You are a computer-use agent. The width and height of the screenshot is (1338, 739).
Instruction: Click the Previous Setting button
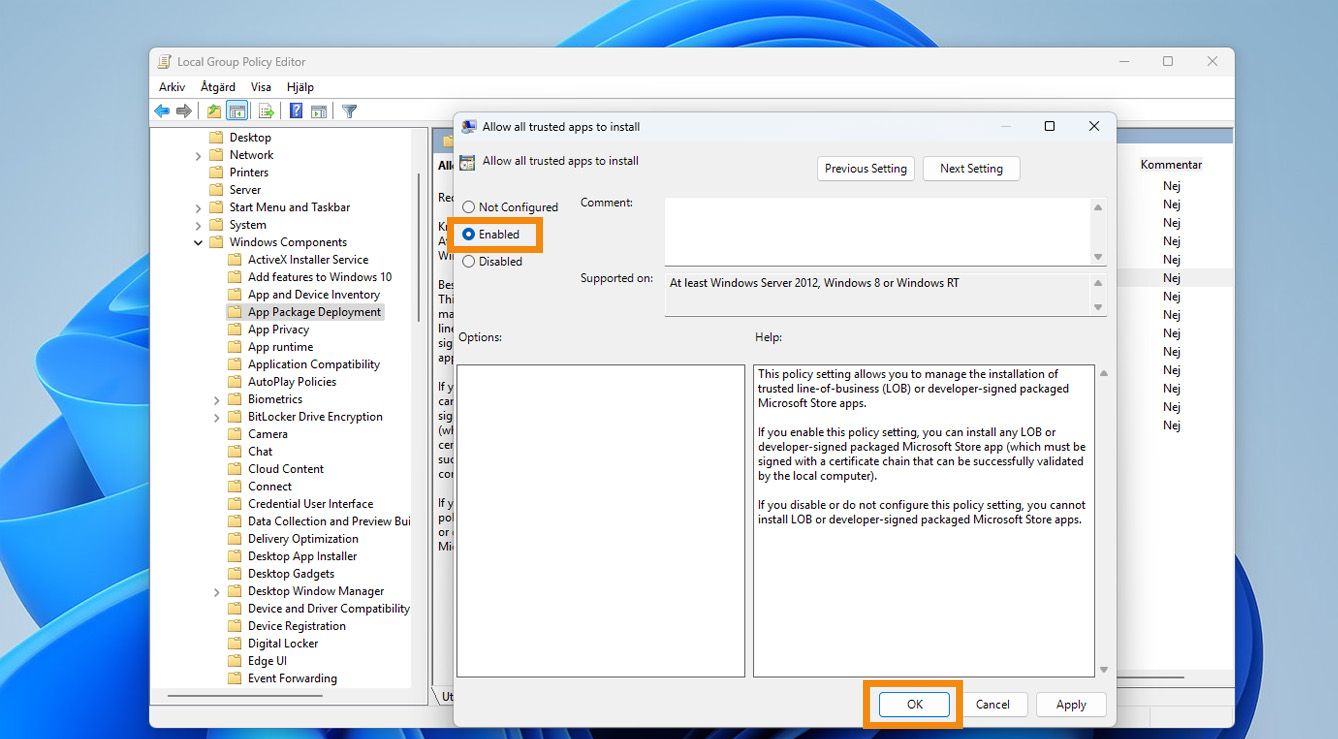[866, 169]
